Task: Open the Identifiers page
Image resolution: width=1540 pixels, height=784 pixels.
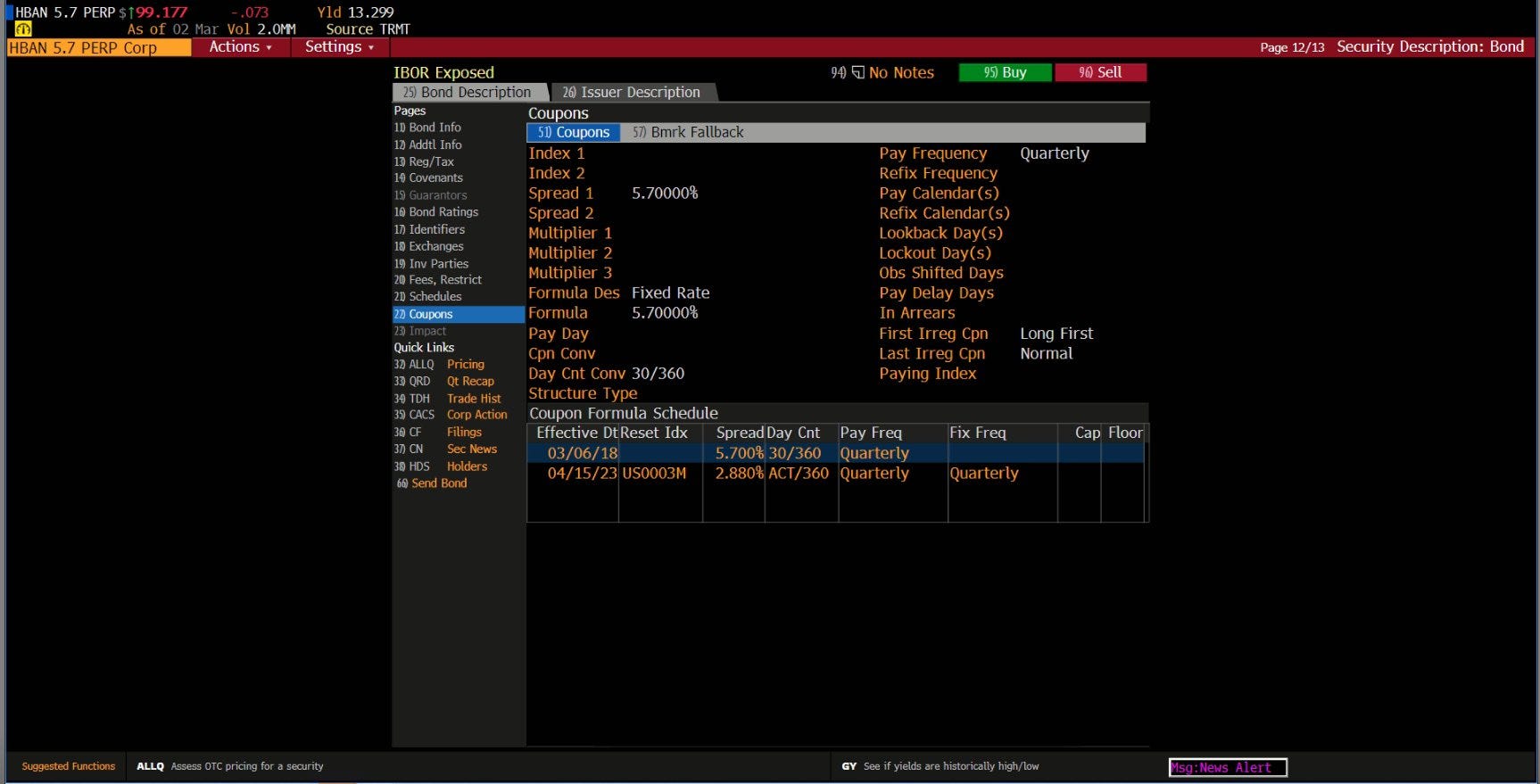Action: tap(429, 229)
